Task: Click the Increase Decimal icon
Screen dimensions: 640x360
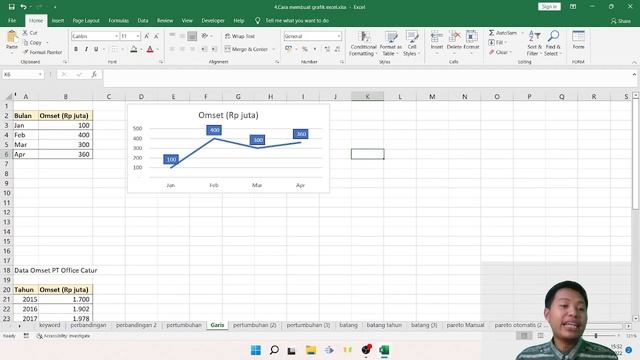Action: click(327, 49)
